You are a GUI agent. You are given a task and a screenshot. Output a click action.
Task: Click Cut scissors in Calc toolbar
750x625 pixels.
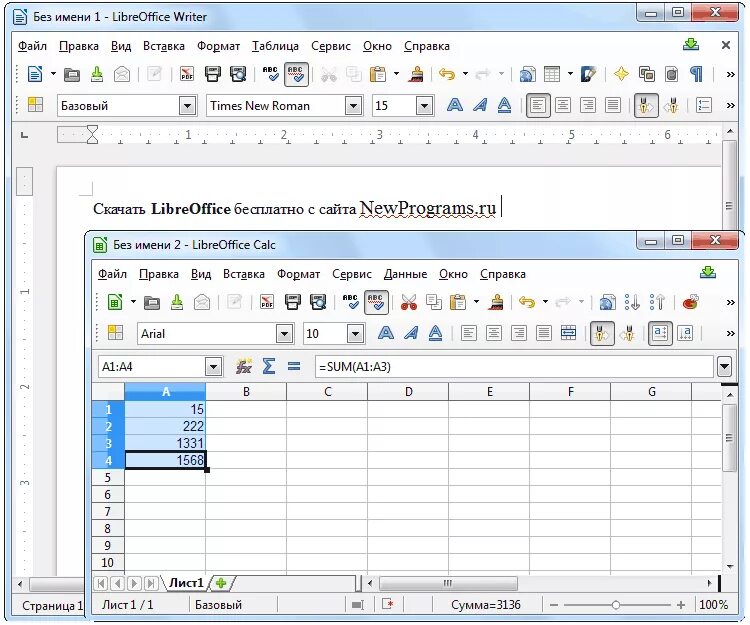pyautogui.click(x=409, y=302)
